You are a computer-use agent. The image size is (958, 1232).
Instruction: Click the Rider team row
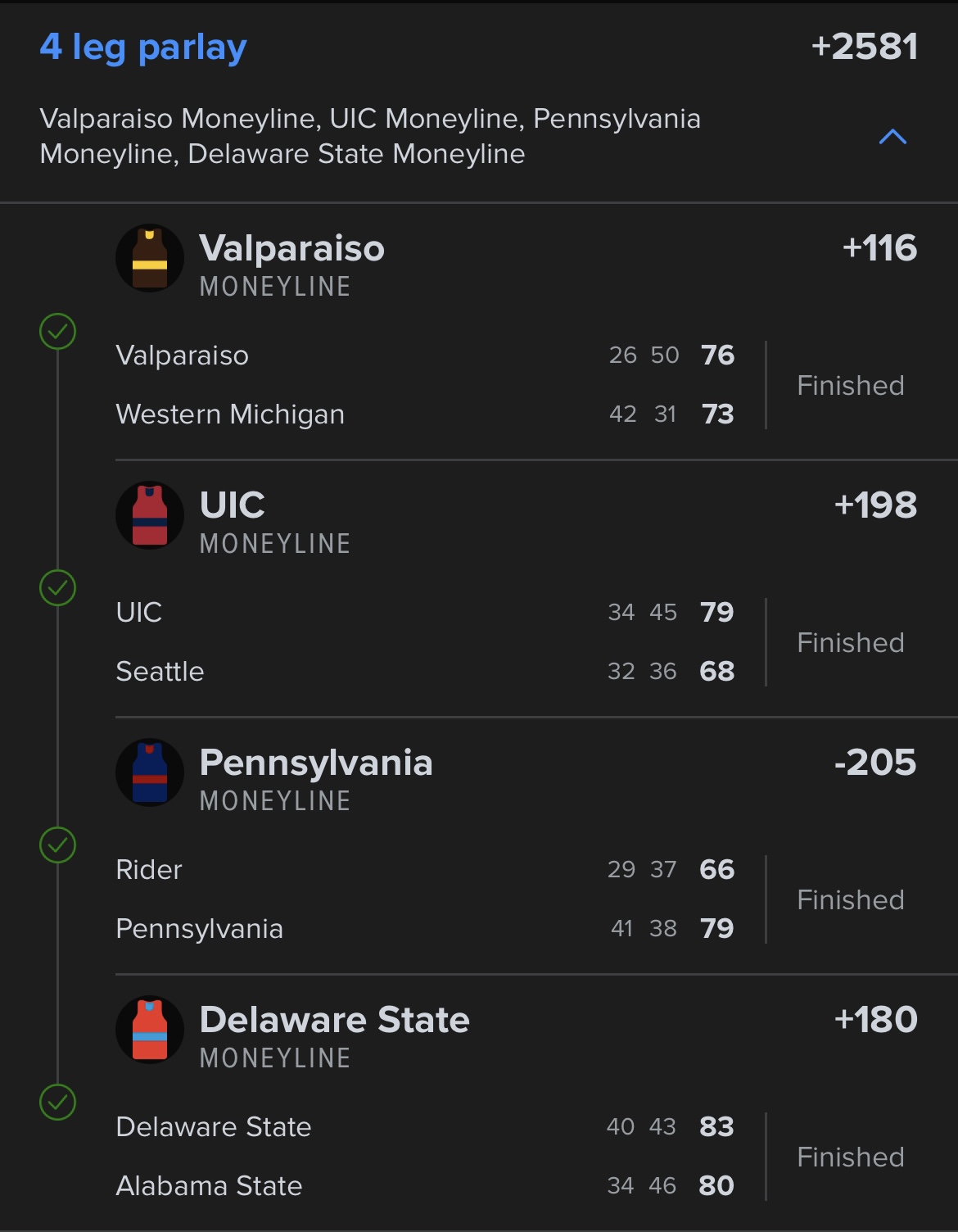(x=149, y=870)
